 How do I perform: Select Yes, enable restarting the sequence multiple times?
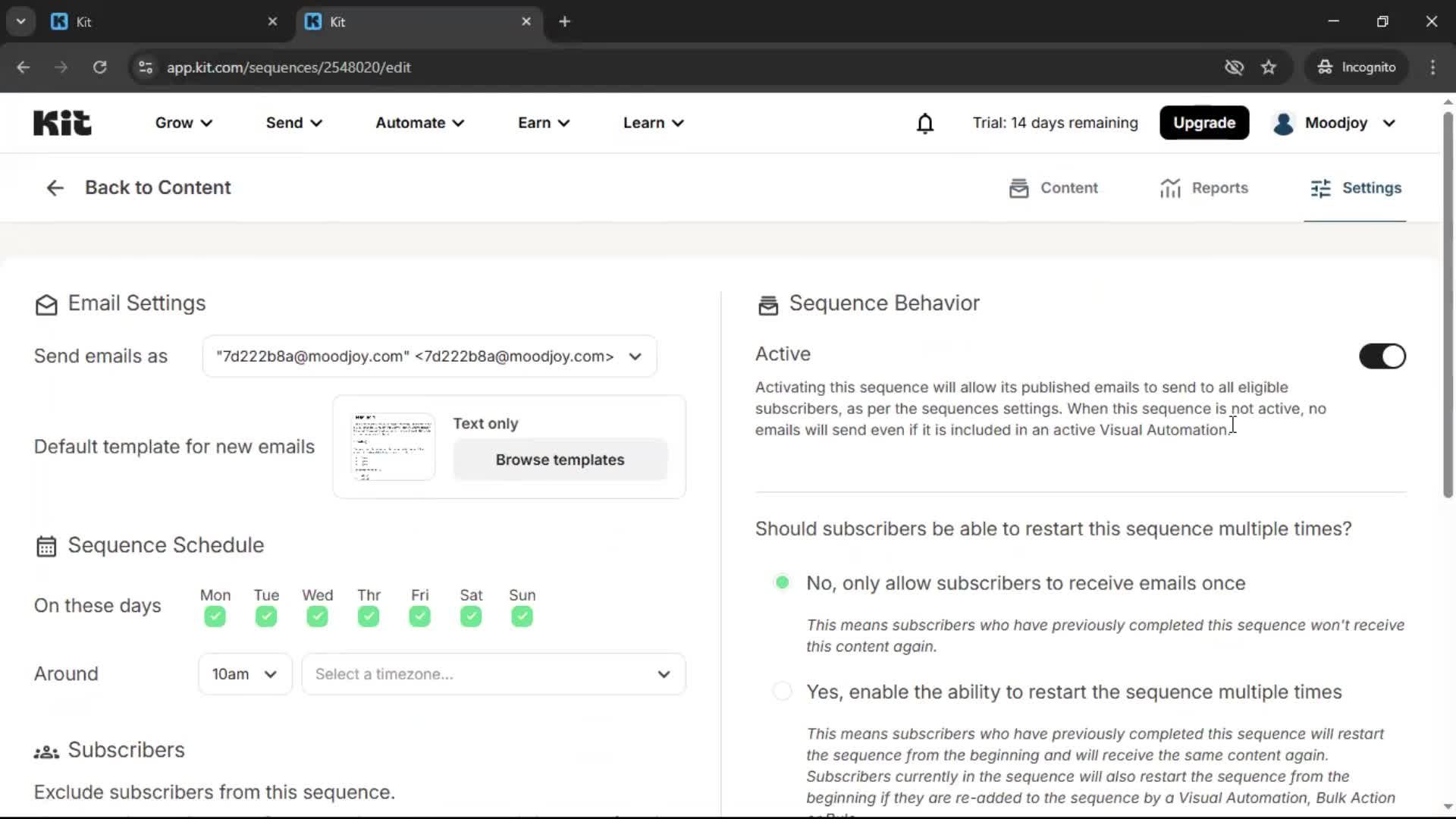click(782, 691)
